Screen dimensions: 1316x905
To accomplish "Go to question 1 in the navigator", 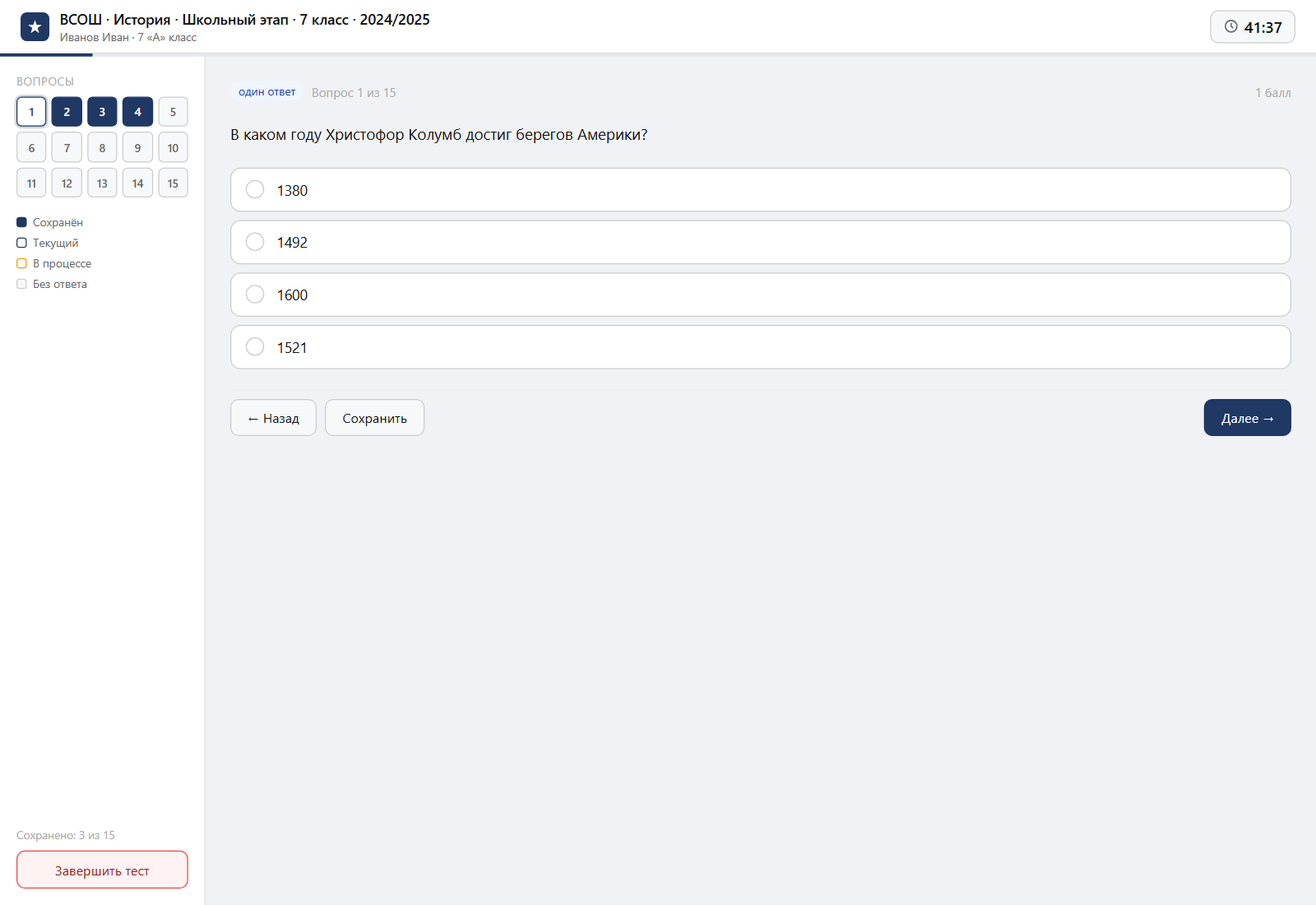I will coord(31,112).
